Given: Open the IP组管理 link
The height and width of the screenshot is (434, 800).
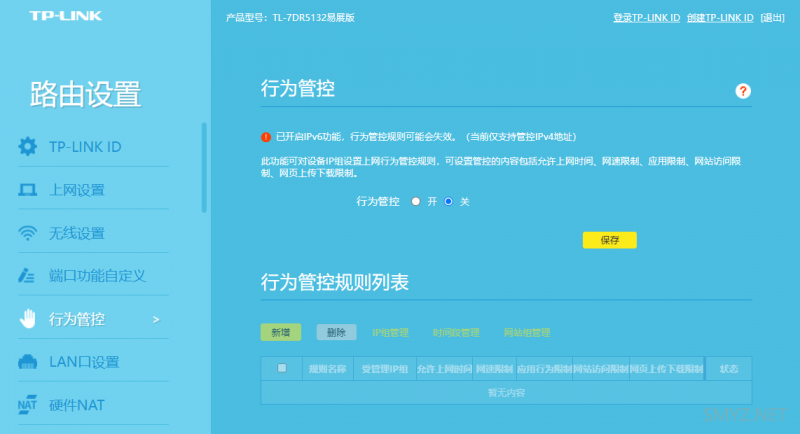Looking at the screenshot, I should [390, 332].
